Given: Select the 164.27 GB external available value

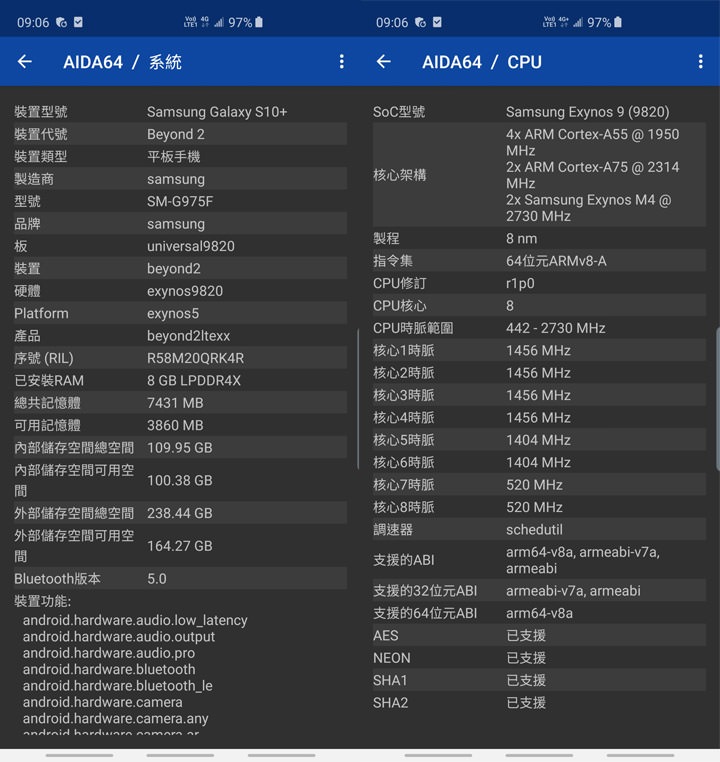Looking at the screenshot, I should click(180, 546).
